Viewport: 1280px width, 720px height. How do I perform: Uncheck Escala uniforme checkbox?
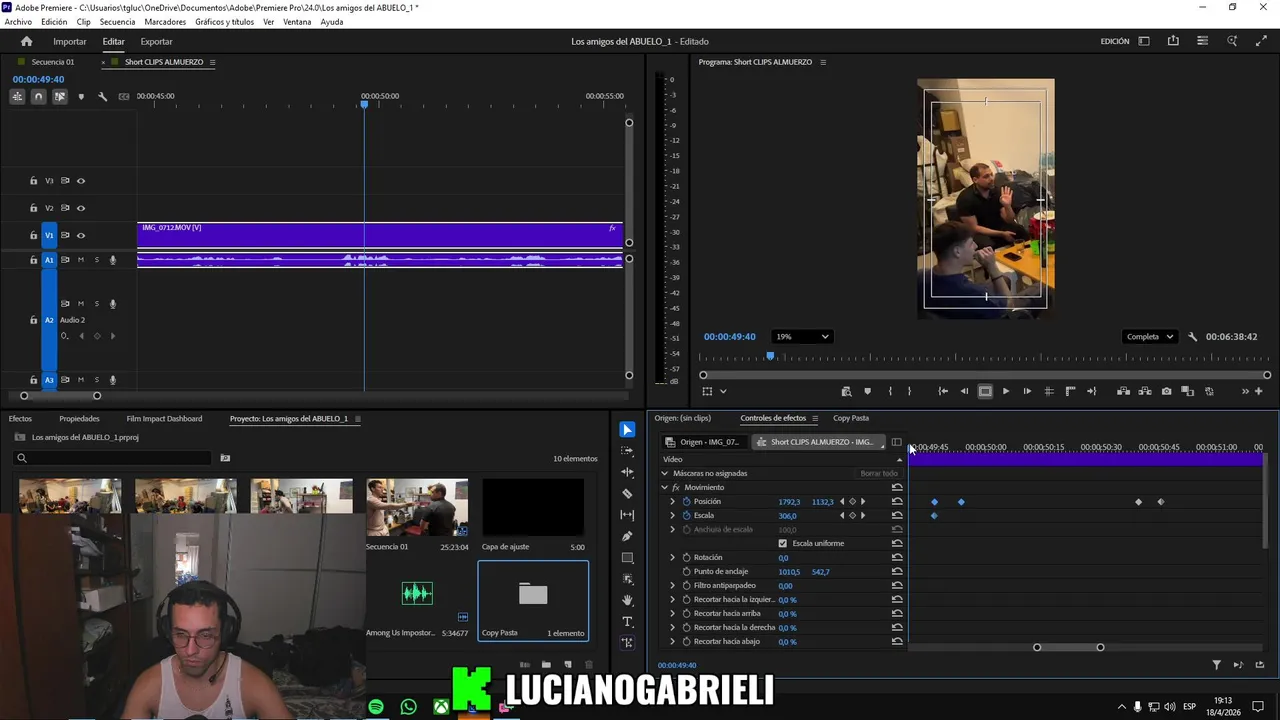point(783,544)
